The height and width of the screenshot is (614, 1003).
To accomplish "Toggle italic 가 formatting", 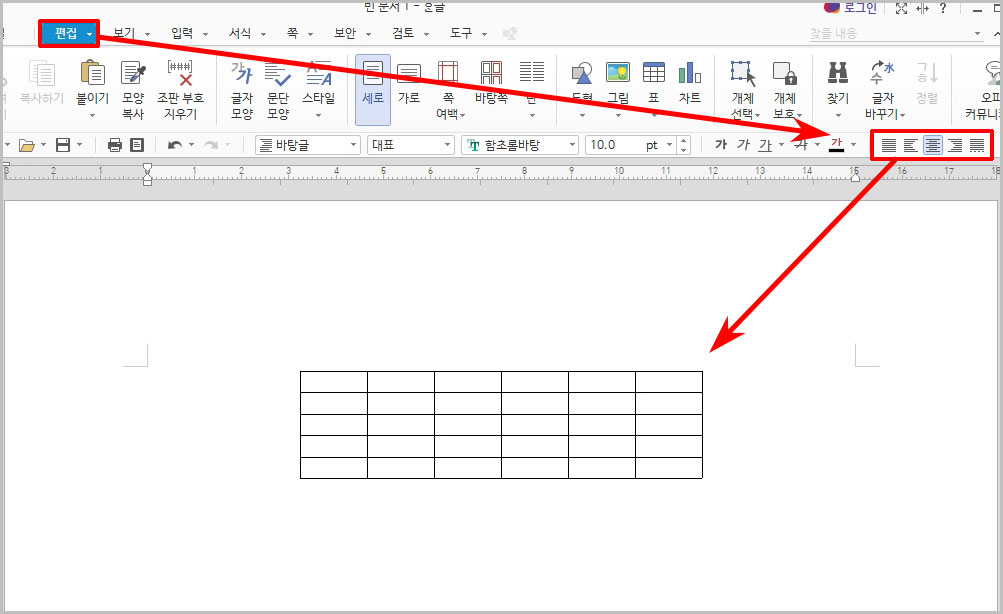I will [743, 145].
